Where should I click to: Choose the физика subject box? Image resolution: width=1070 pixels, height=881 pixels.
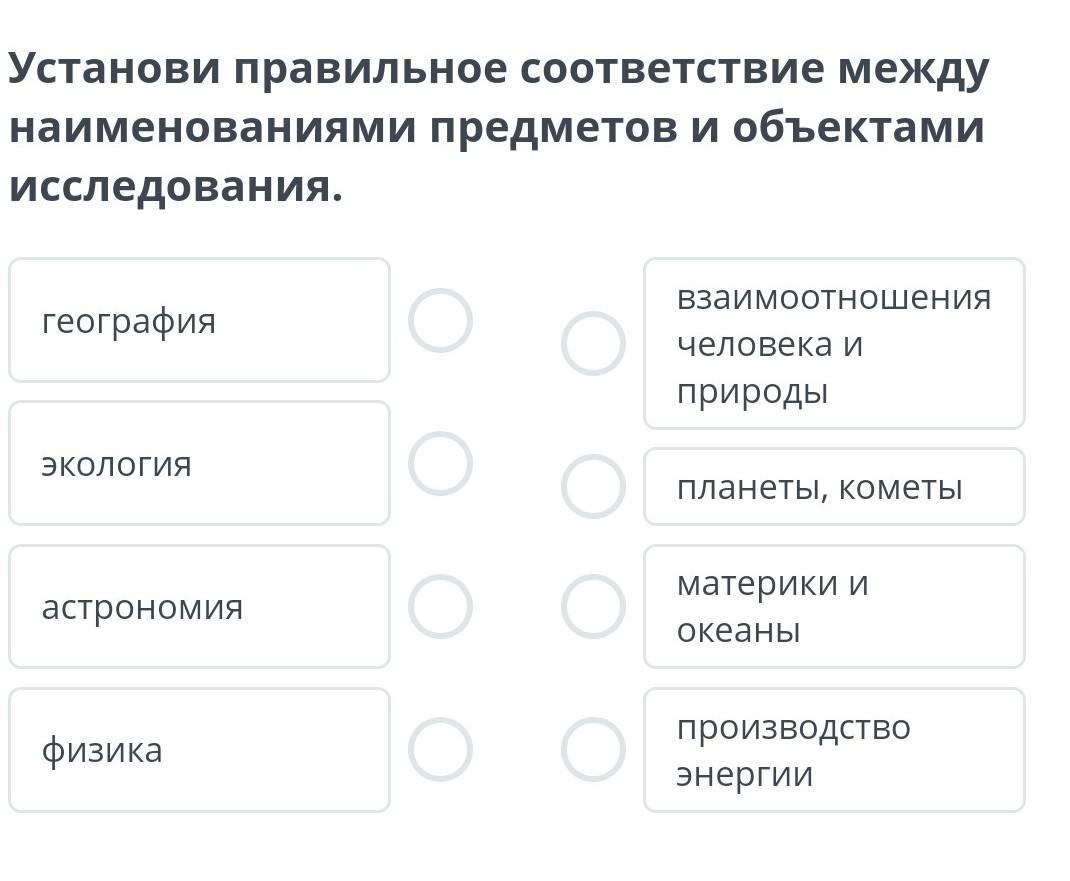pyautogui.click(x=199, y=750)
